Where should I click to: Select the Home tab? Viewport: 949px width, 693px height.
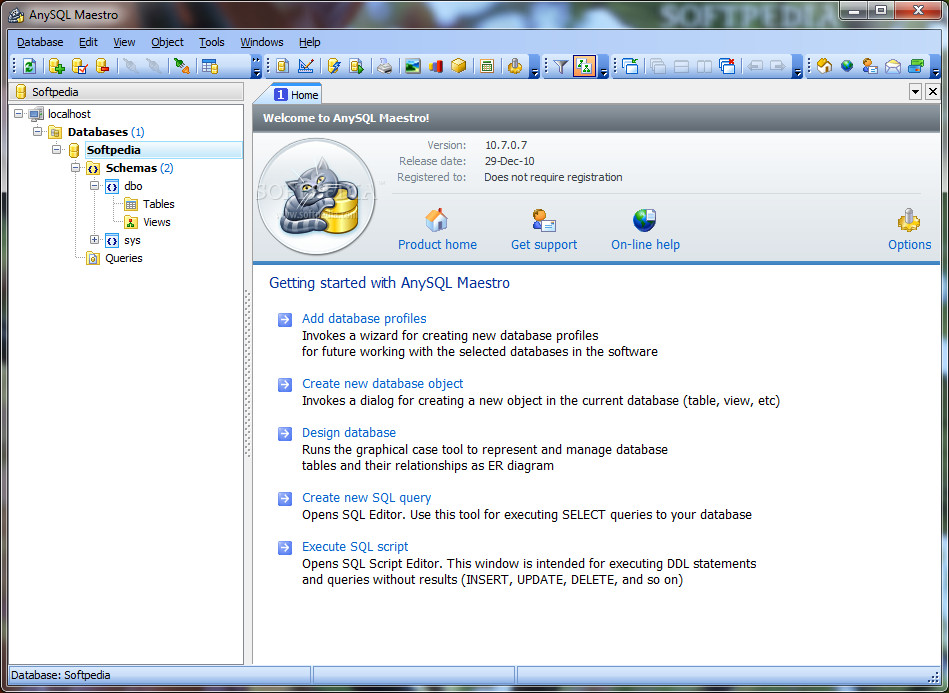pyautogui.click(x=296, y=94)
